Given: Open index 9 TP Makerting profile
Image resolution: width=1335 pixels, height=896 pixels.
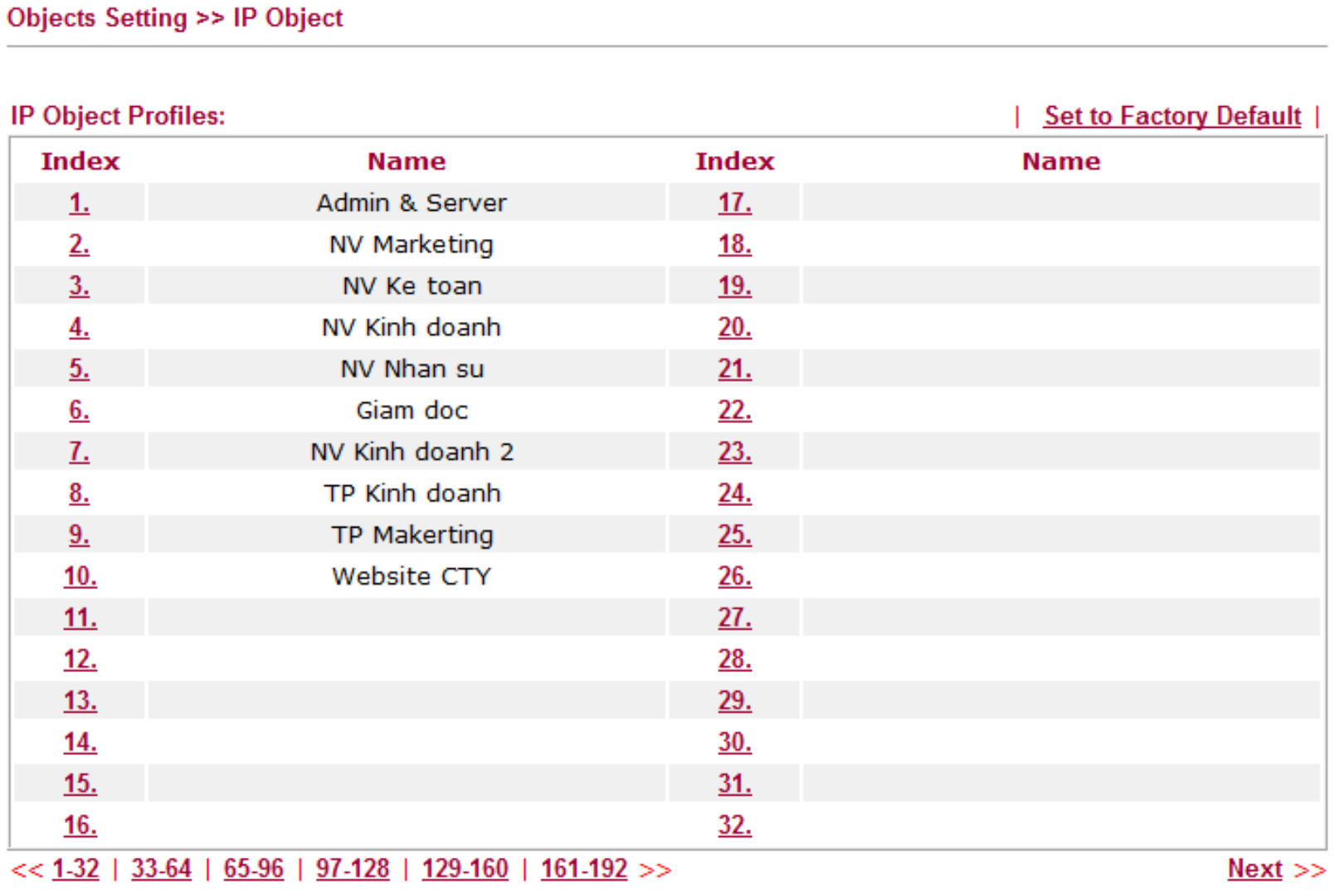Looking at the screenshot, I should [79, 534].
